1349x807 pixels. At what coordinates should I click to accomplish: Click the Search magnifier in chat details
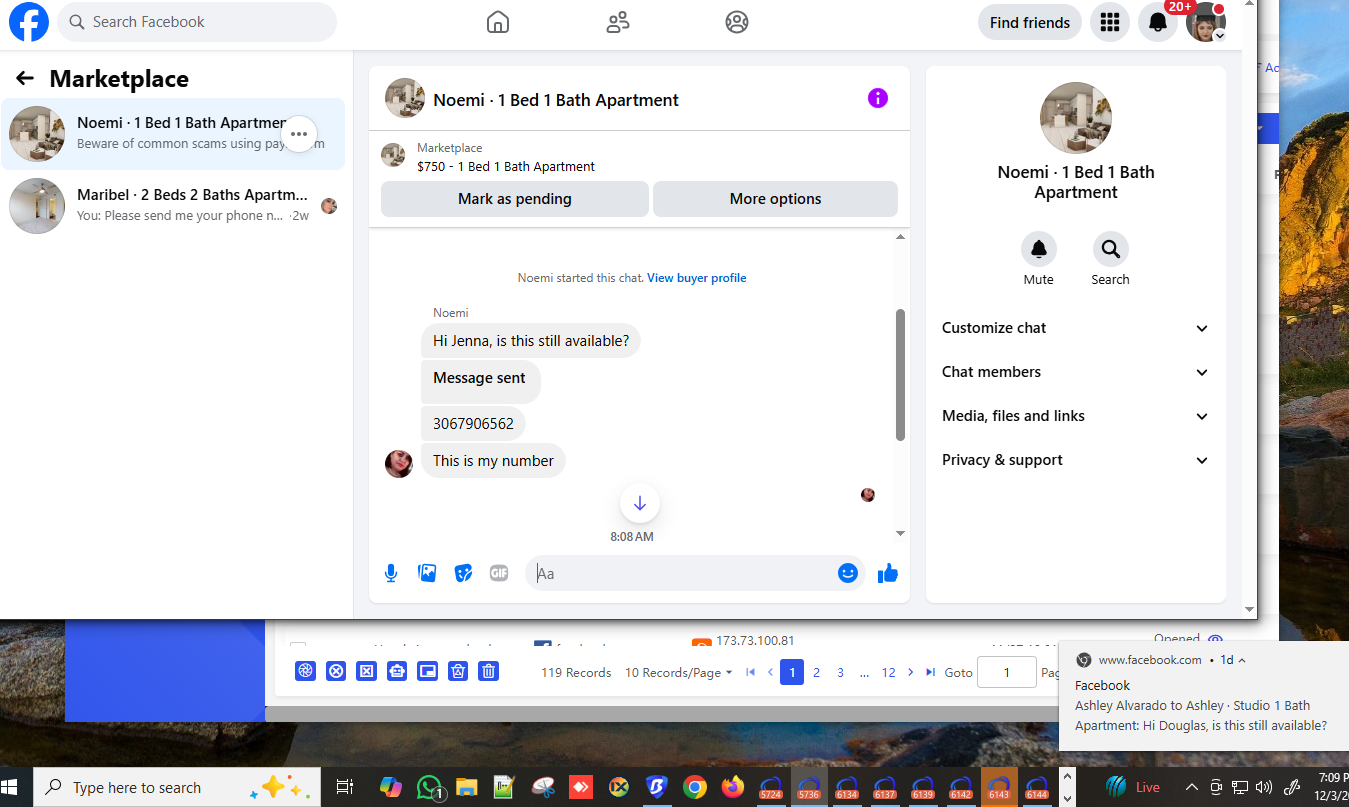(1110, 249)
